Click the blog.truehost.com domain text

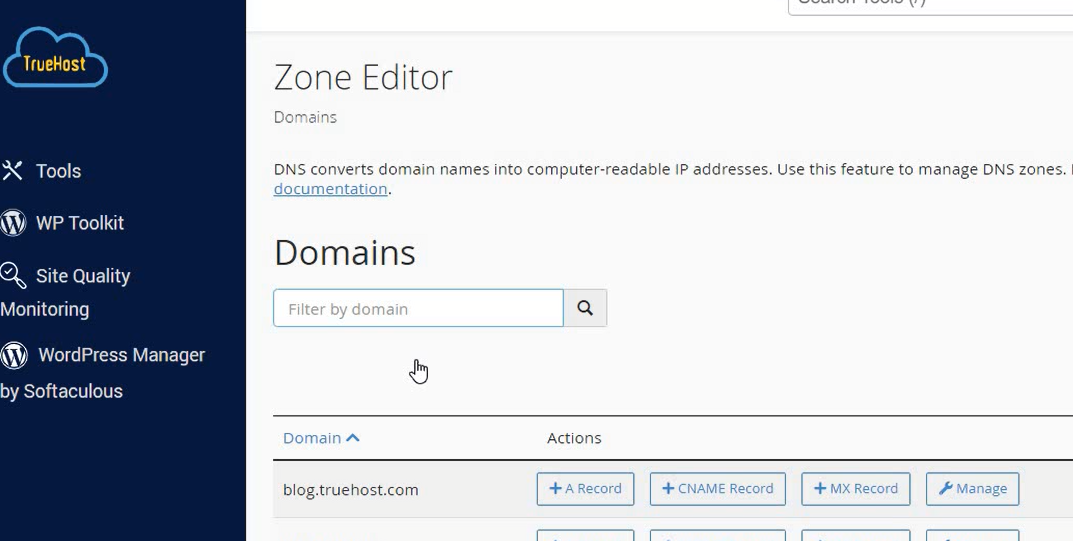(x=350, y=490)
